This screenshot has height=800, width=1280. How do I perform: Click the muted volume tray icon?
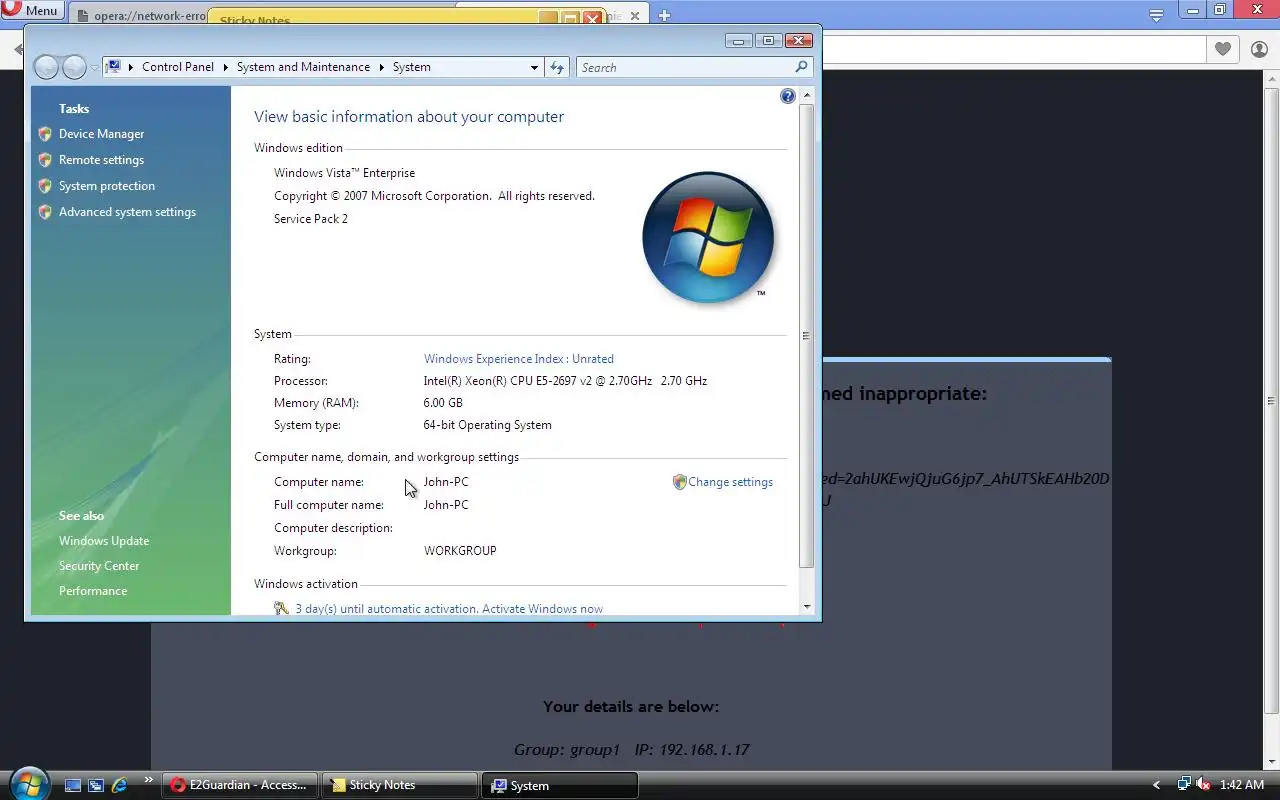(x=1204, y=785)
